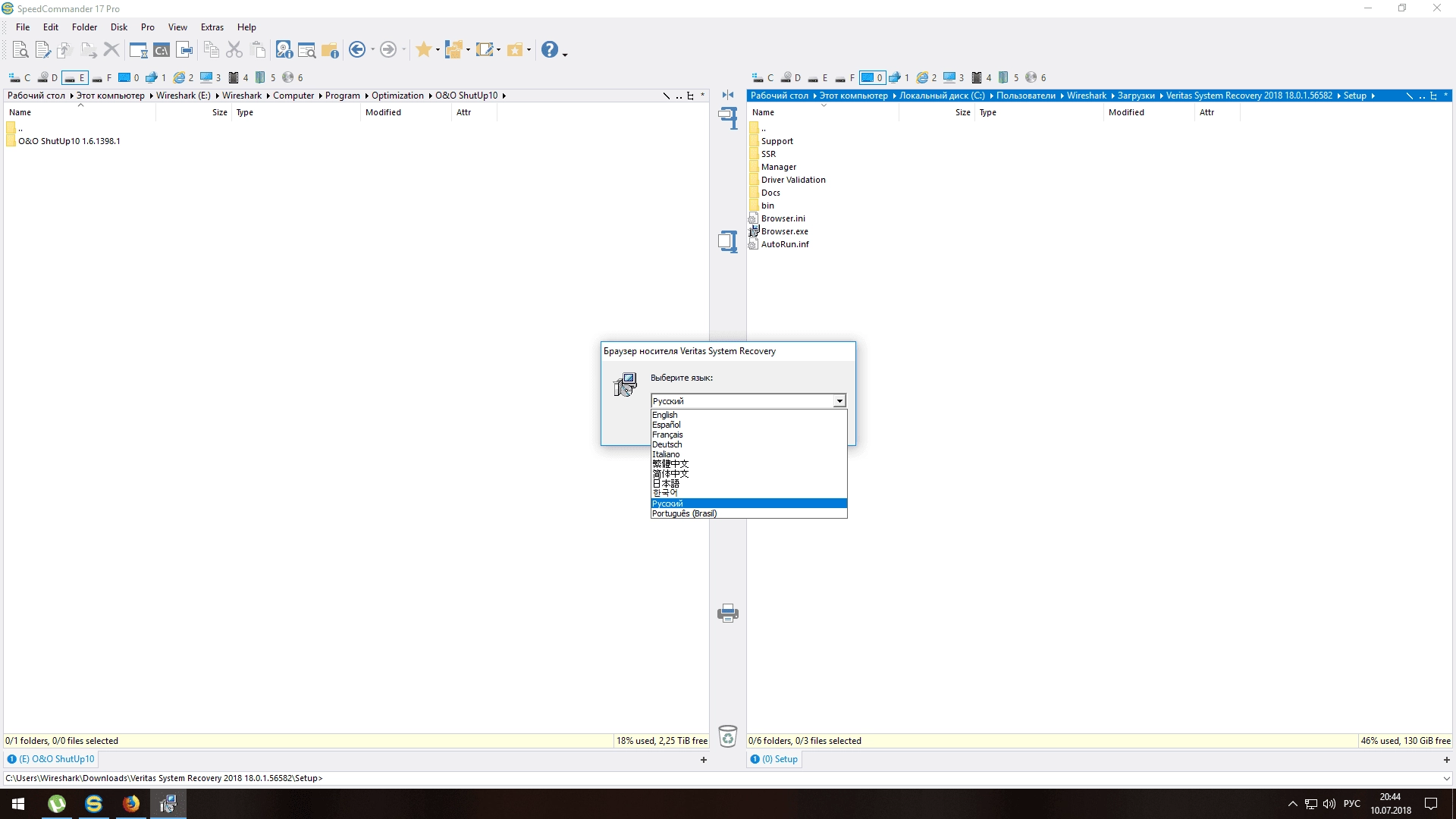Open the Windows Start button
This screenshot has width=1456, height=819.
click(x=18, y=804)
